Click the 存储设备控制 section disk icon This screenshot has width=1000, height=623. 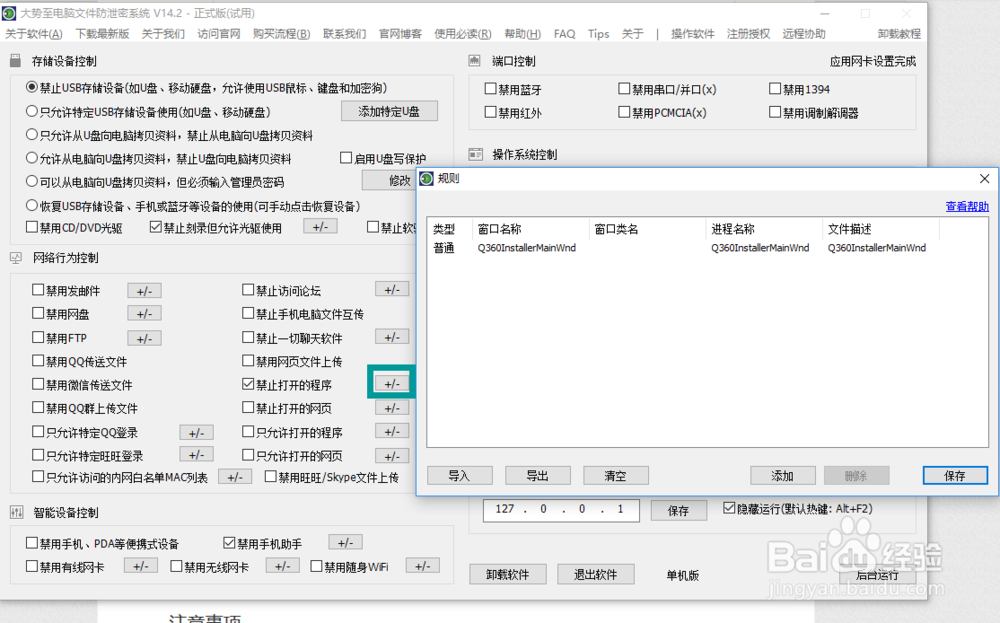[15, 58]
